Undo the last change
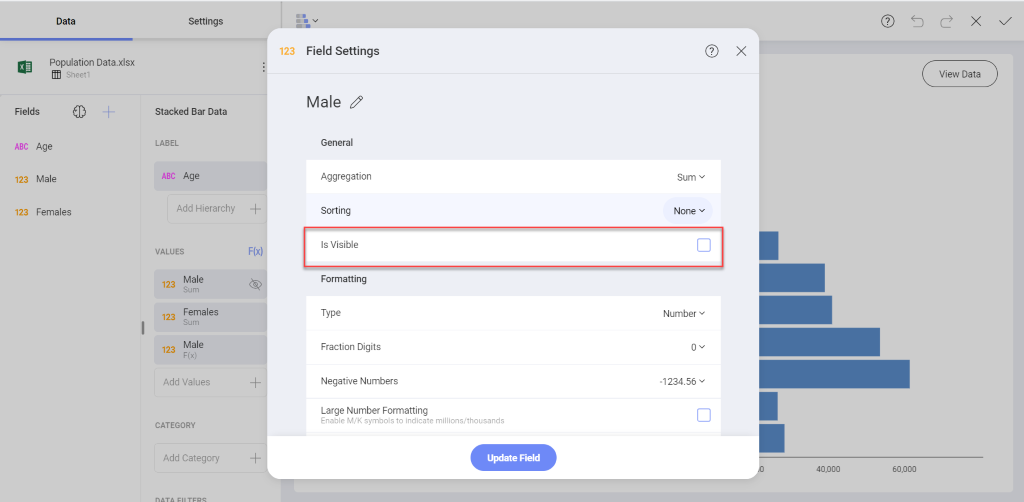 tap(917, 22)
